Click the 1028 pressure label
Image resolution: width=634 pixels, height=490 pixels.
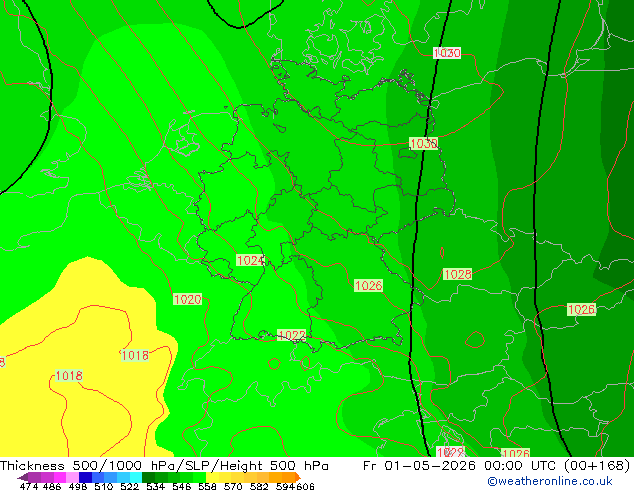pyautogui.click(x=457, y=275)
